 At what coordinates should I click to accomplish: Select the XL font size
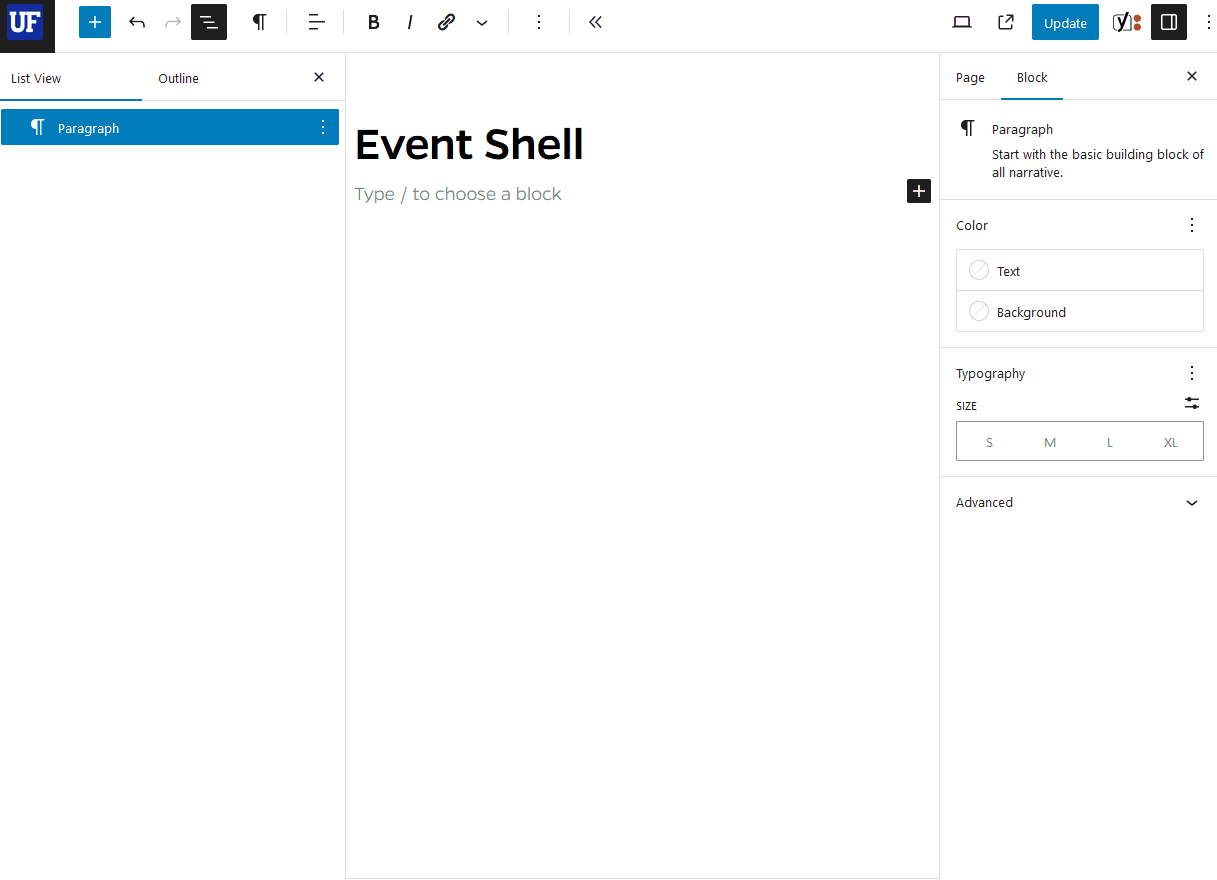(x=1170, y=441)
